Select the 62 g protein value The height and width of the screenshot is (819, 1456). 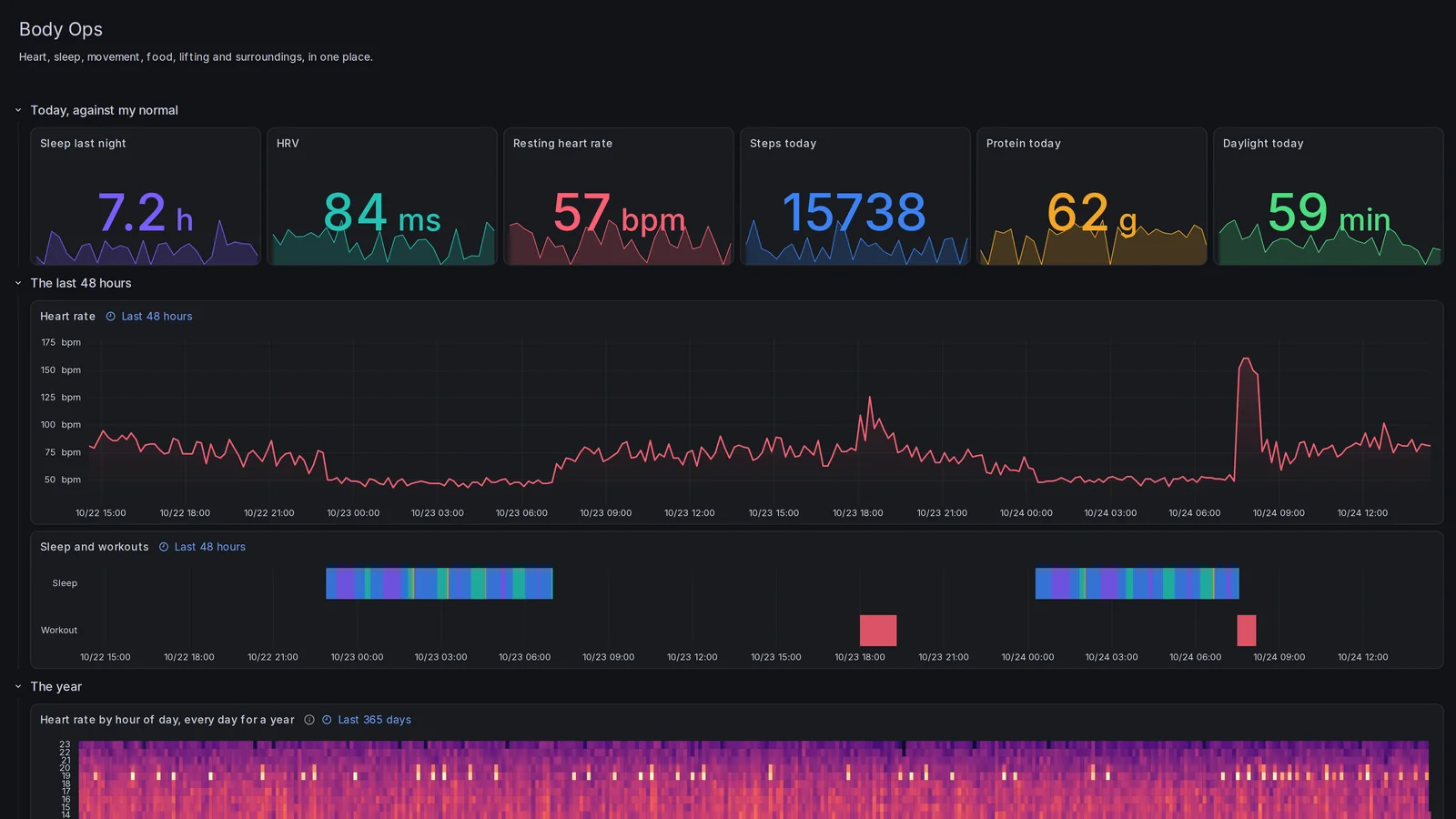point(1092,213)
